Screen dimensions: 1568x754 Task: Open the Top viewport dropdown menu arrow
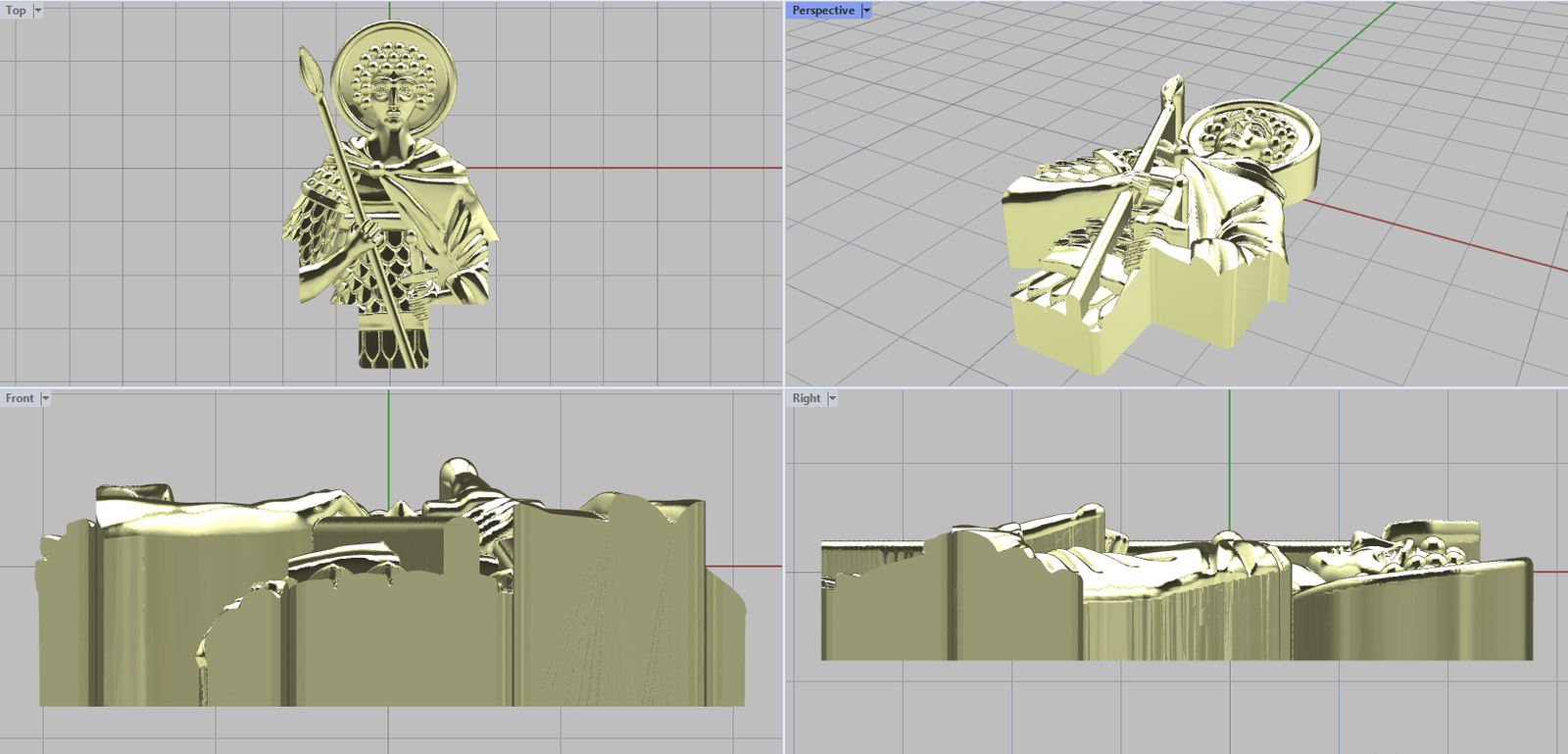pyautogui.click(x=38, y=11)
